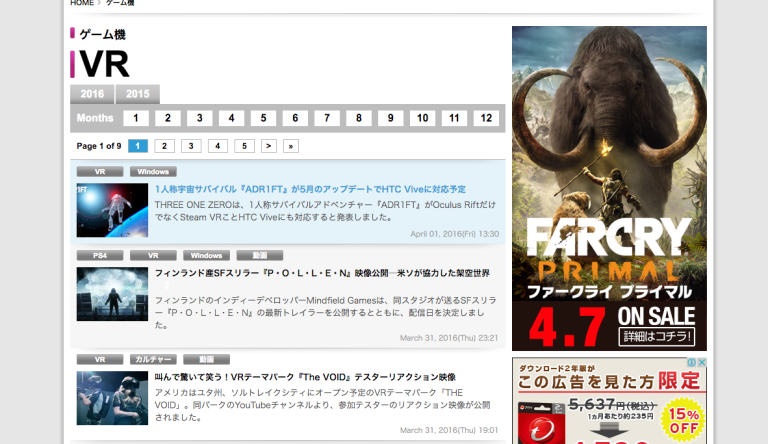The width and height of the screenshot is (768, 444).
Task: Click the ゲーム機 category heading
Action: pyautogui.click(x=102, y=34)
